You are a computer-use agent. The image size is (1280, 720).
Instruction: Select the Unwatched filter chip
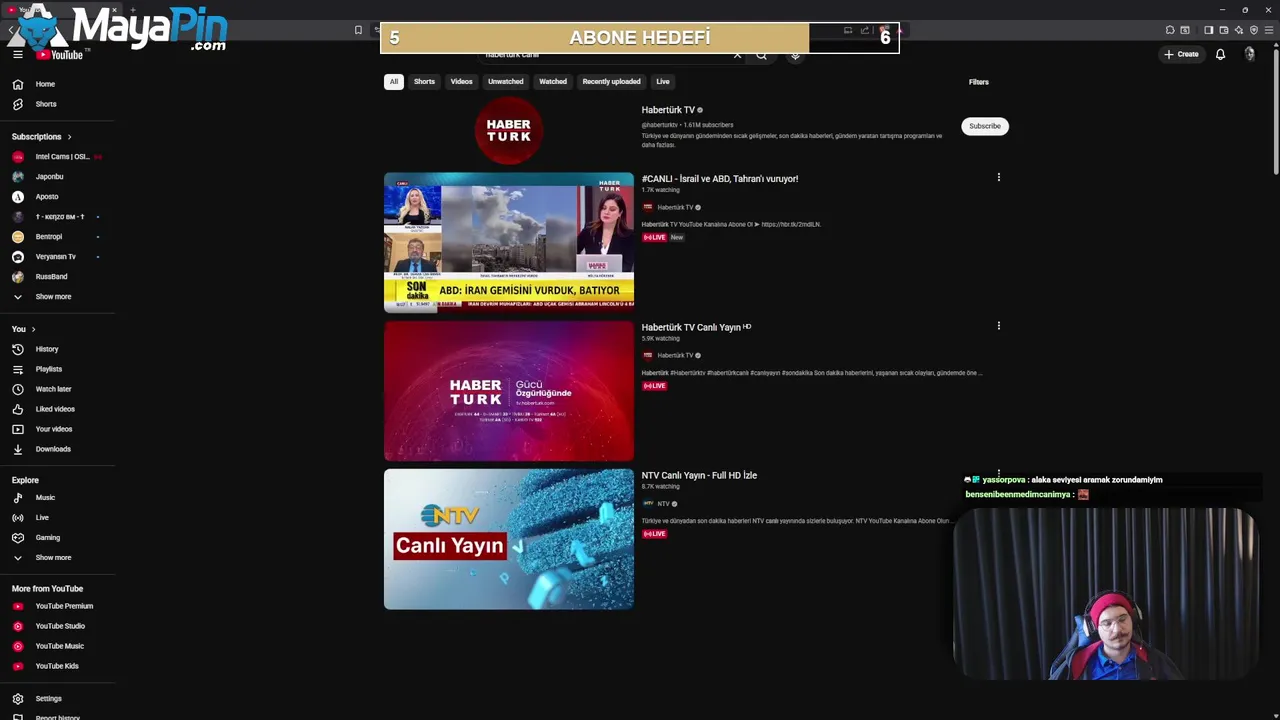[505, 82]
